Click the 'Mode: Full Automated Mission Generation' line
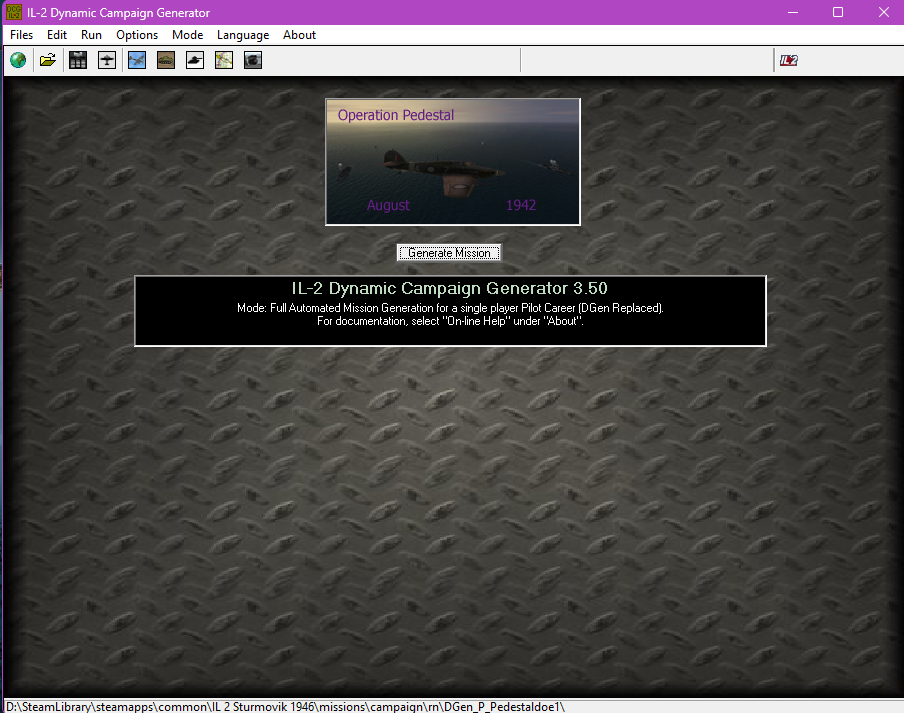 [x=450, y=308]
